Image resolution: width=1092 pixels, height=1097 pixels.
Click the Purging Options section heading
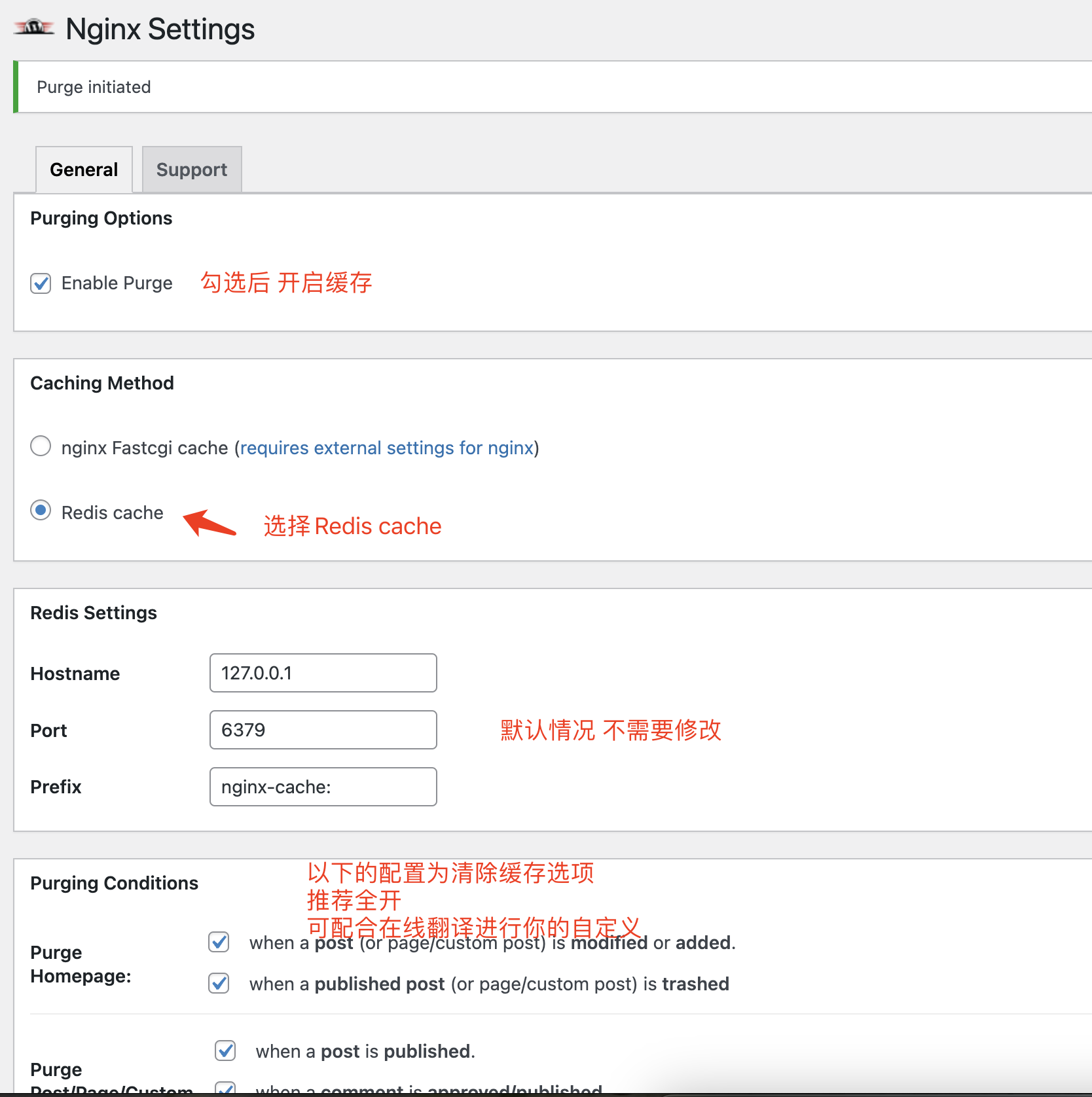tap(101, 218)
